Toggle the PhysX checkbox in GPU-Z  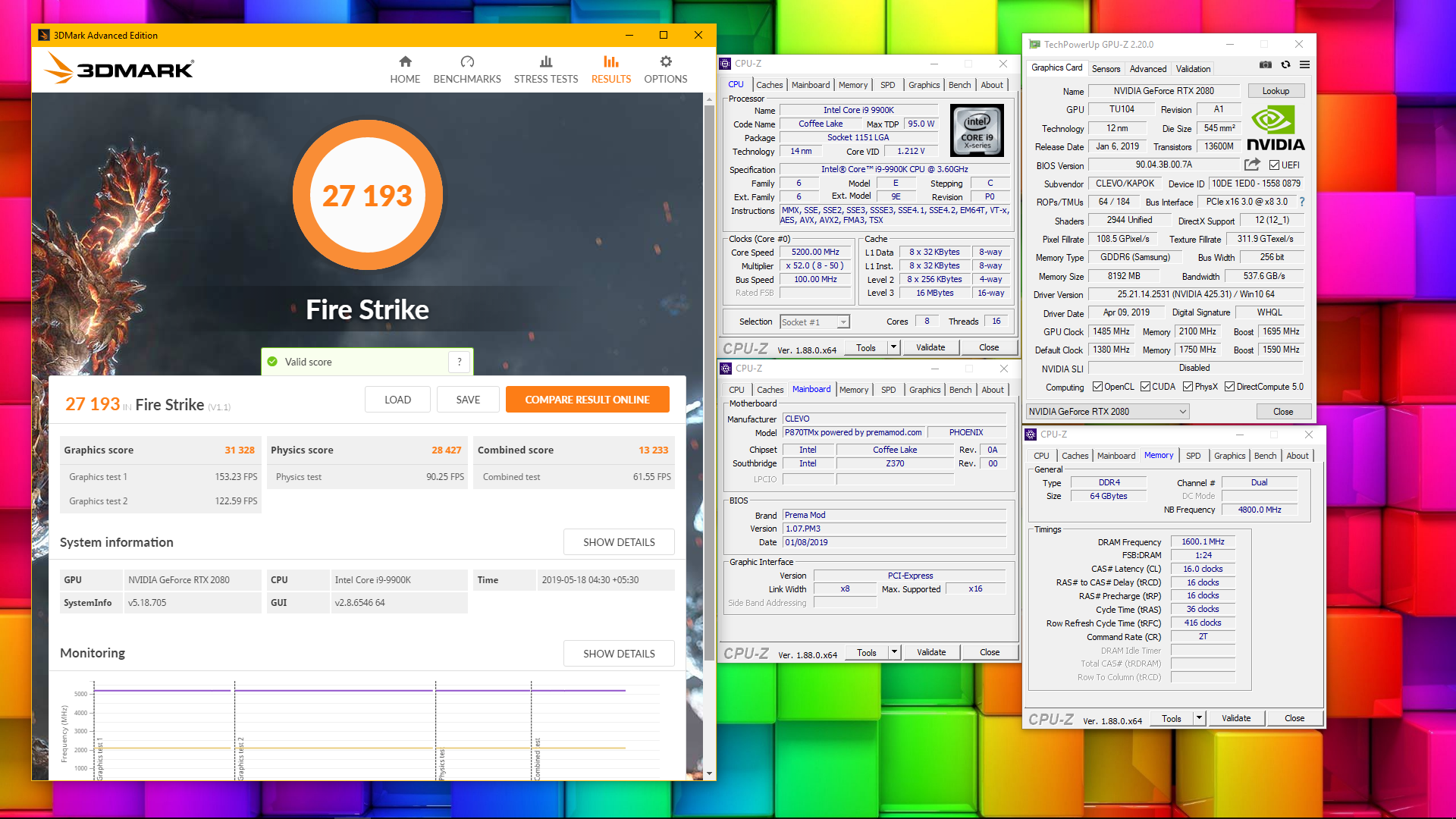1188,387
